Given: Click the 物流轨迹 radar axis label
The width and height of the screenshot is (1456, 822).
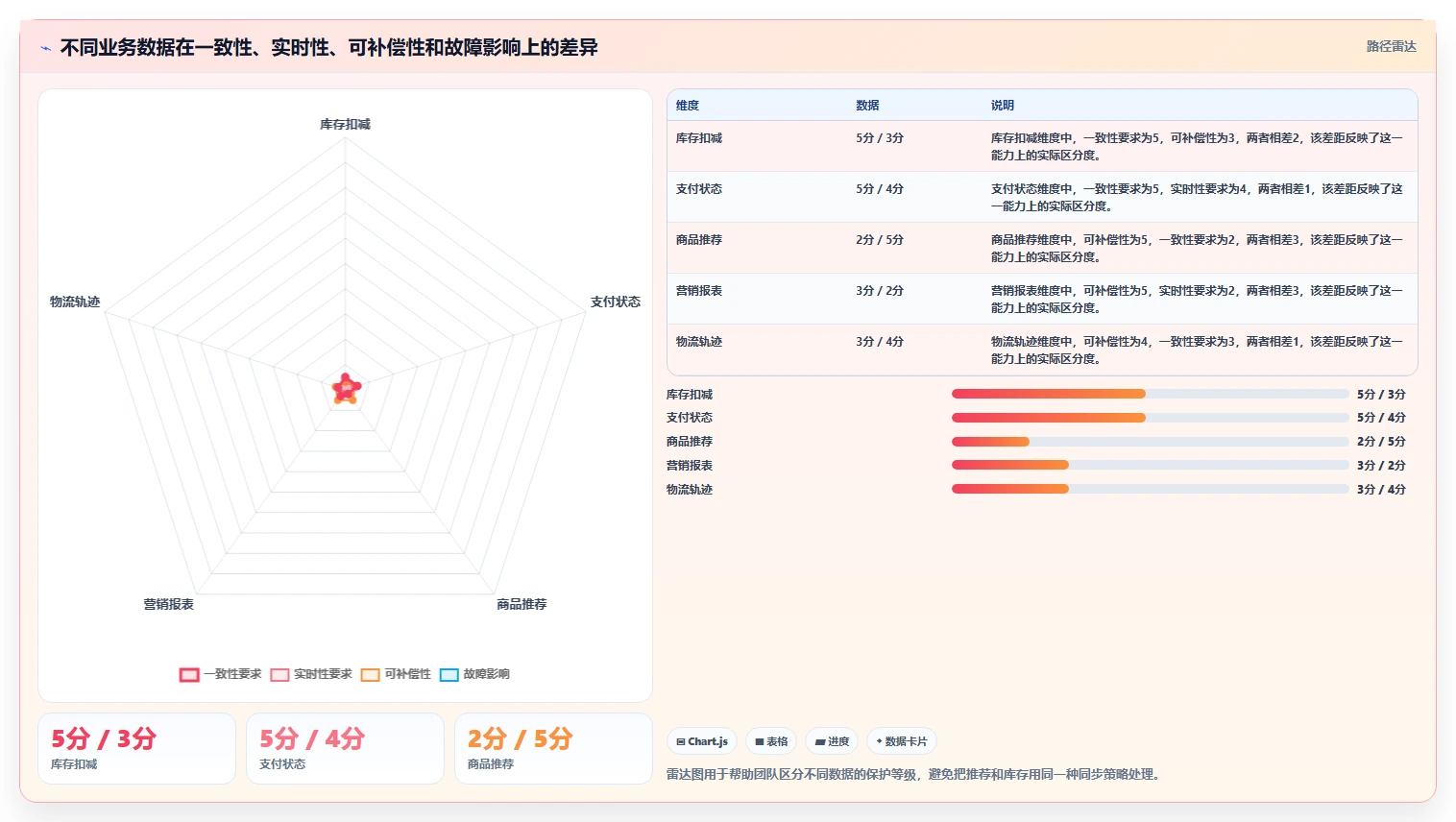Looking at the screenshot, I should tap(75, 302).
